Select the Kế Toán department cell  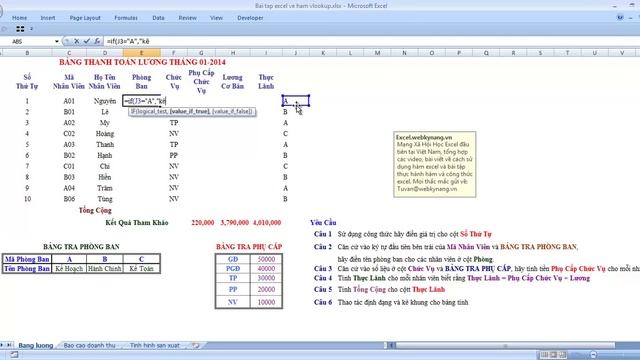[x=141, y=269]
